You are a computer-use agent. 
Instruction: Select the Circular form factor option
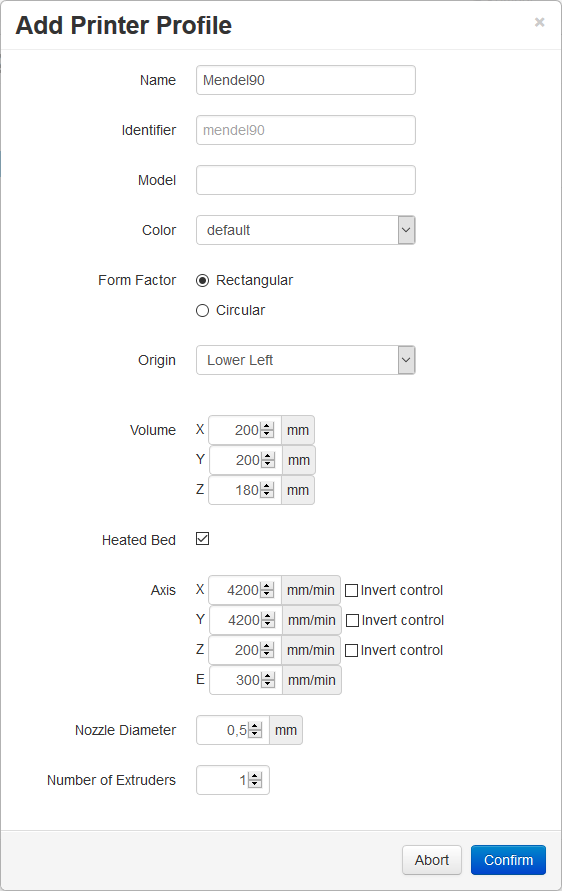pos(202,310)
